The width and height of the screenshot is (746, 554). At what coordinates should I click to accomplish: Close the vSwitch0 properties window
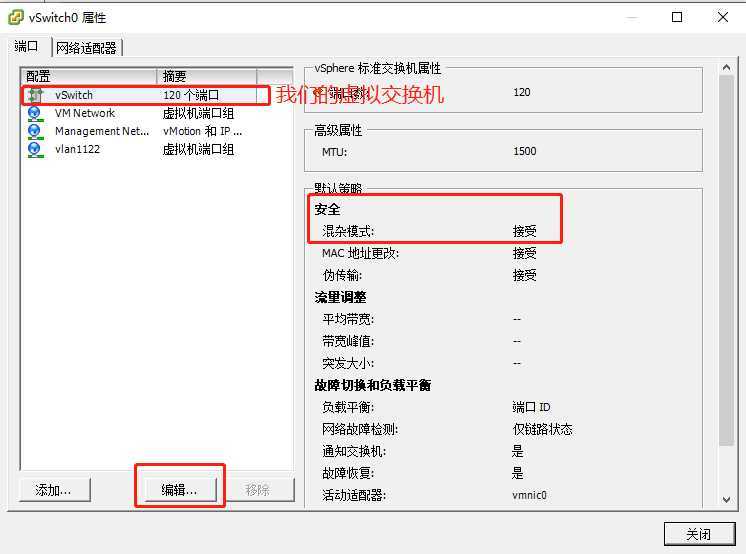pyautogui.click(x=723, y=17)
